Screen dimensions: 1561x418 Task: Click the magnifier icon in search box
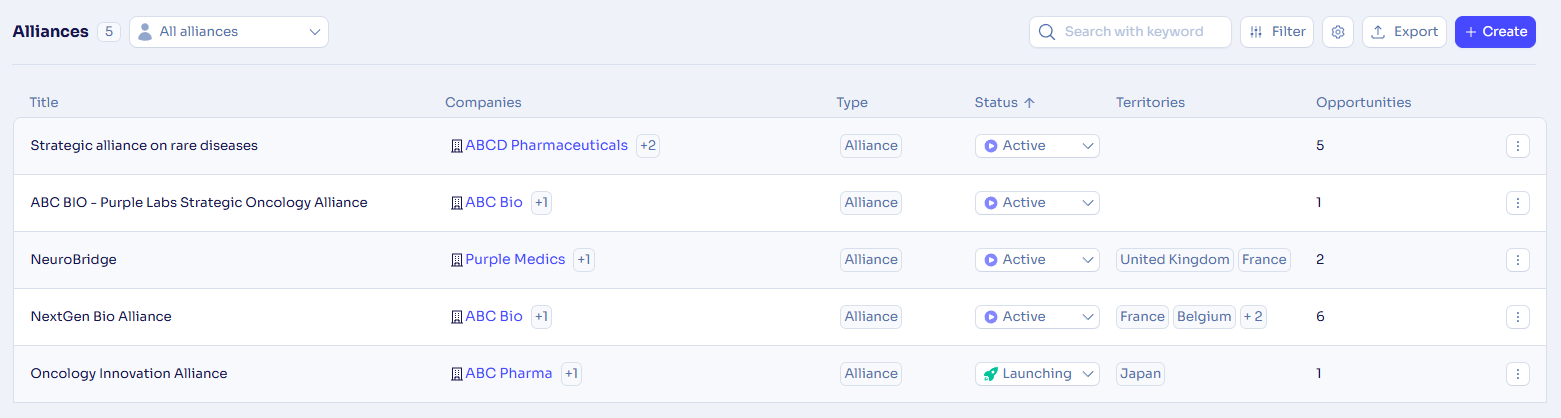click(x=1047, y=32)
